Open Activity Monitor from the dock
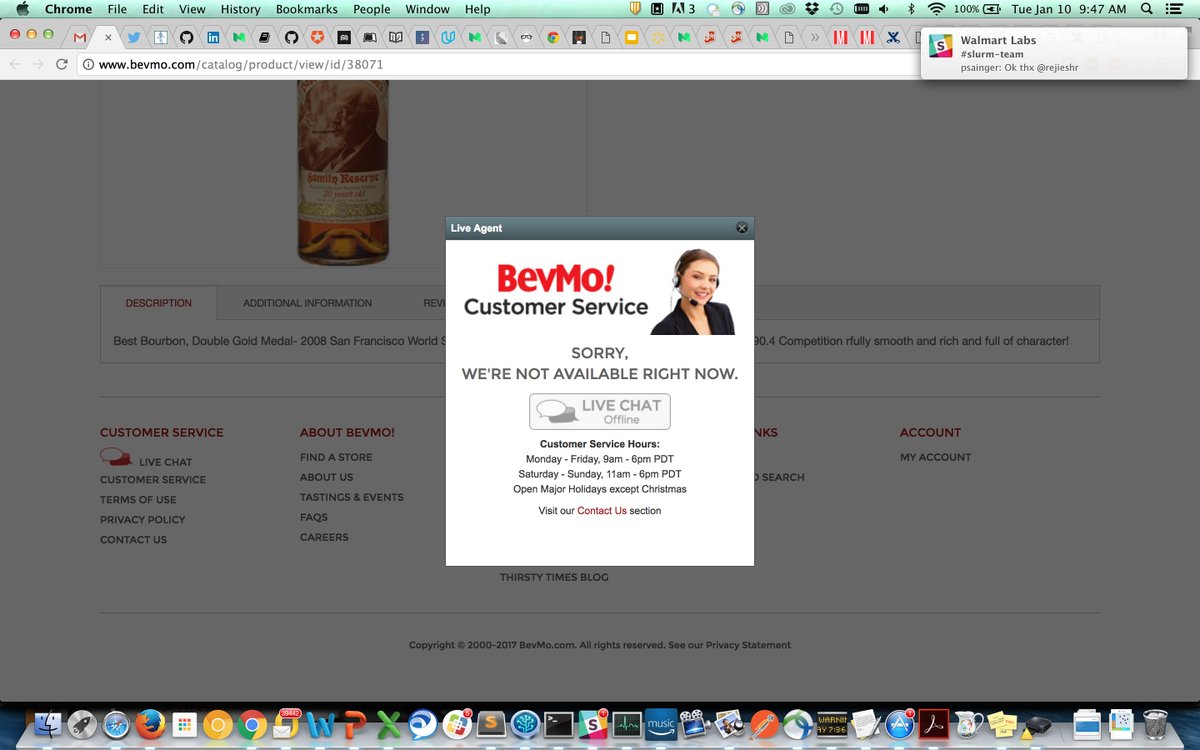1200x750 pixels. (626, 725)
